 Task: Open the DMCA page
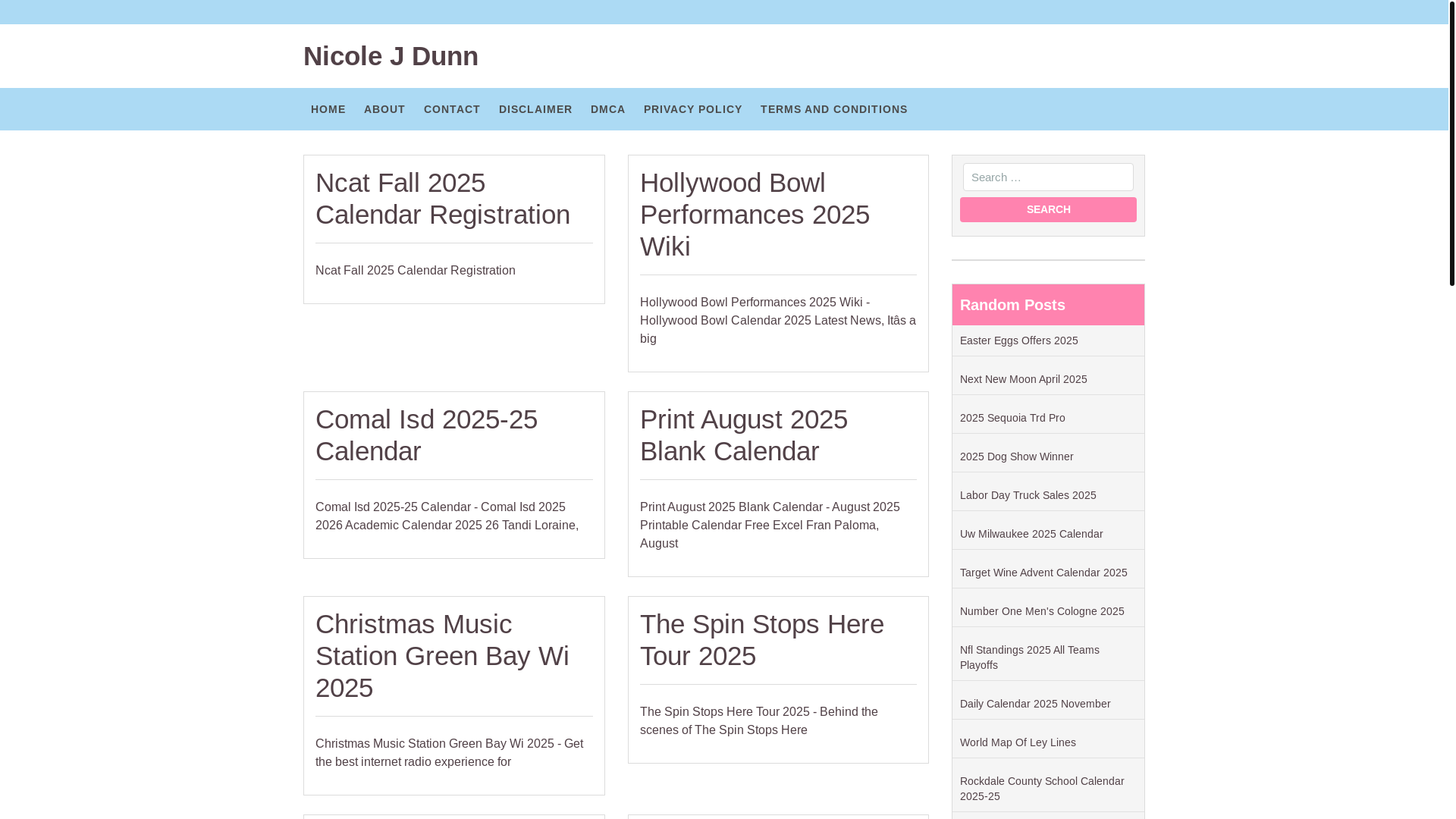608,109
